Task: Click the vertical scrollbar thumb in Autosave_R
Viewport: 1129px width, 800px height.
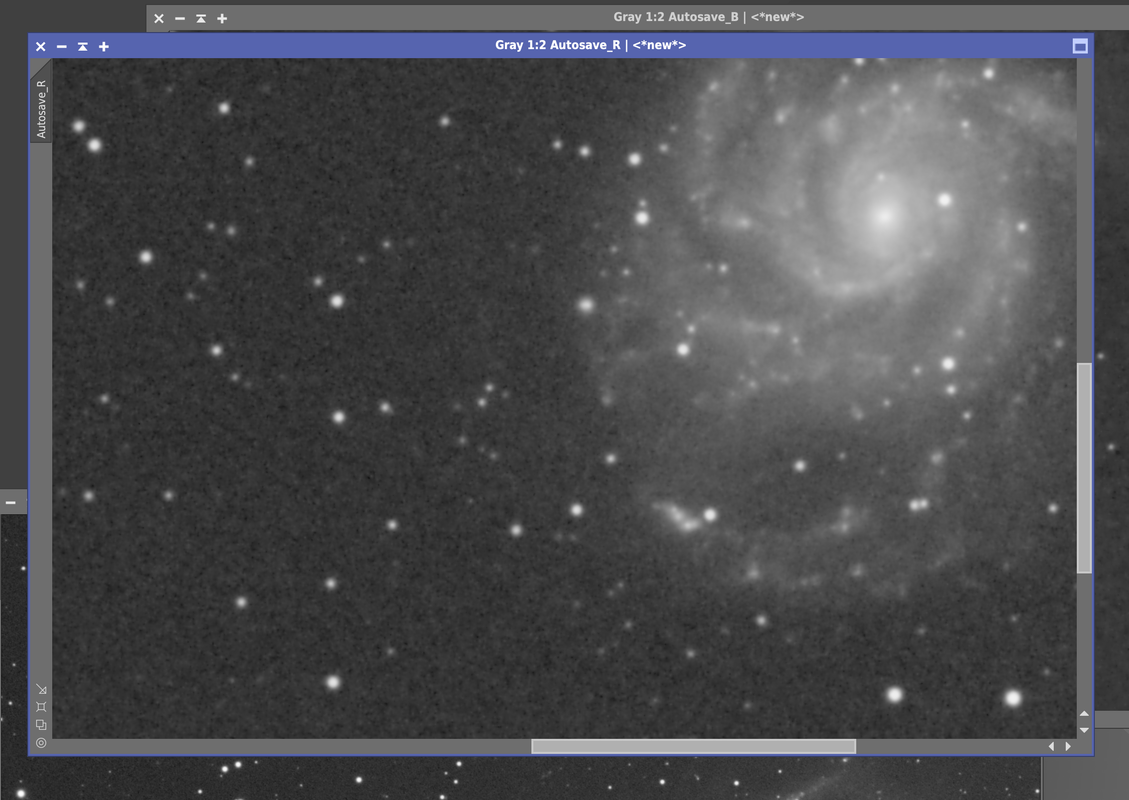Action: coord(1084,468)
